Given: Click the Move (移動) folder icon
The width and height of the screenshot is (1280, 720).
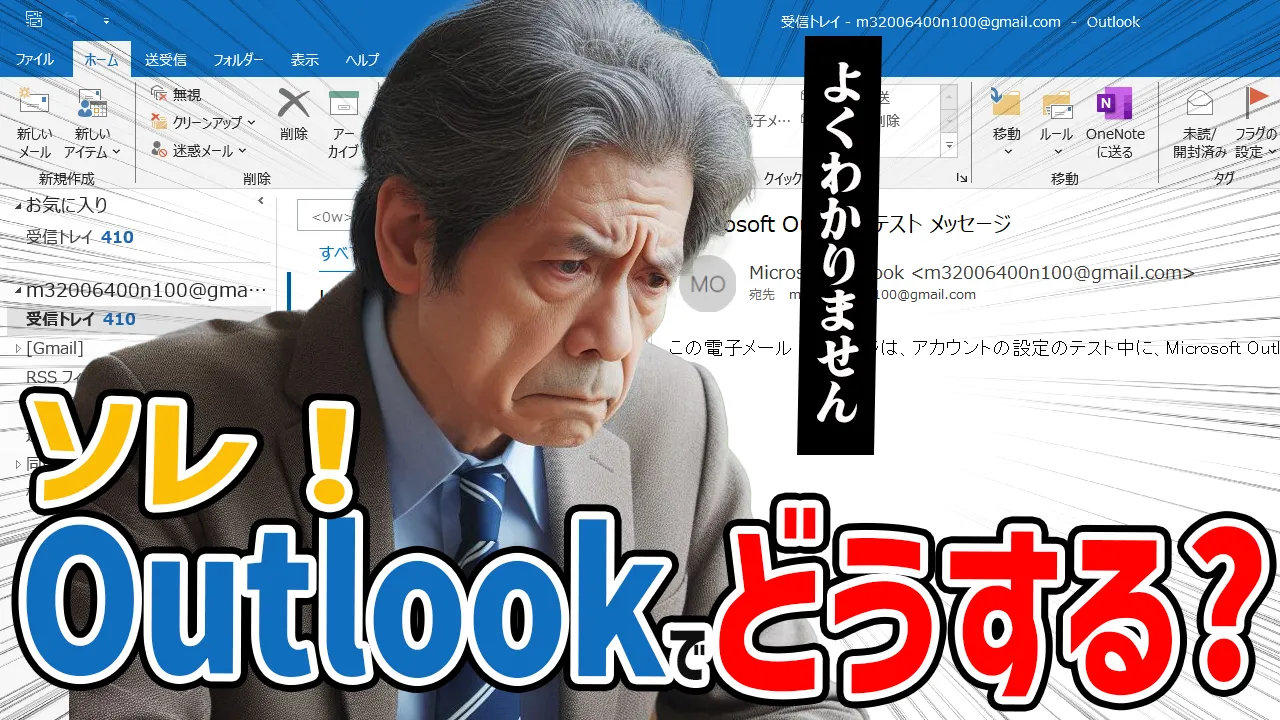Looking at the screenshot, I should (1006, 104).
